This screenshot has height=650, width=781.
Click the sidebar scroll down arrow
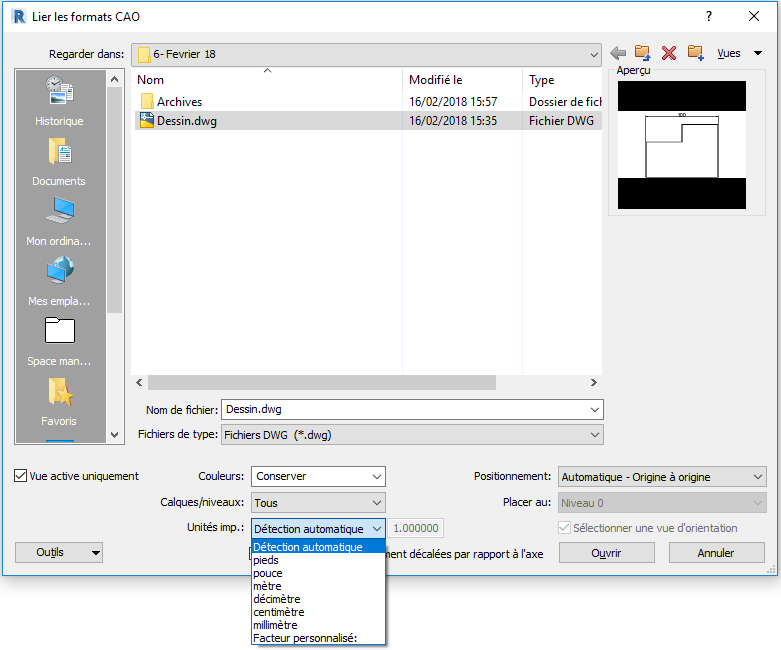pyautogui.click(x=115, y=435)
